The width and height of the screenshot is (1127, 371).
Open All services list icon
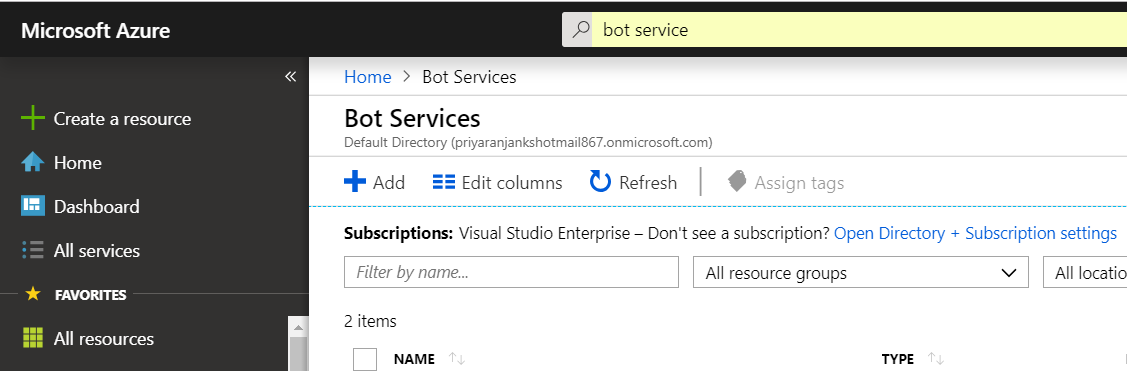tap(33, 250)
